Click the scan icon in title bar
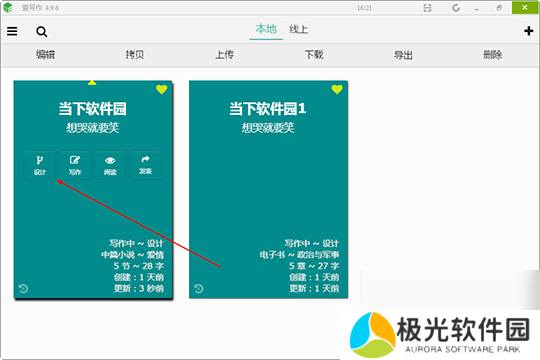 click(427, 8)
